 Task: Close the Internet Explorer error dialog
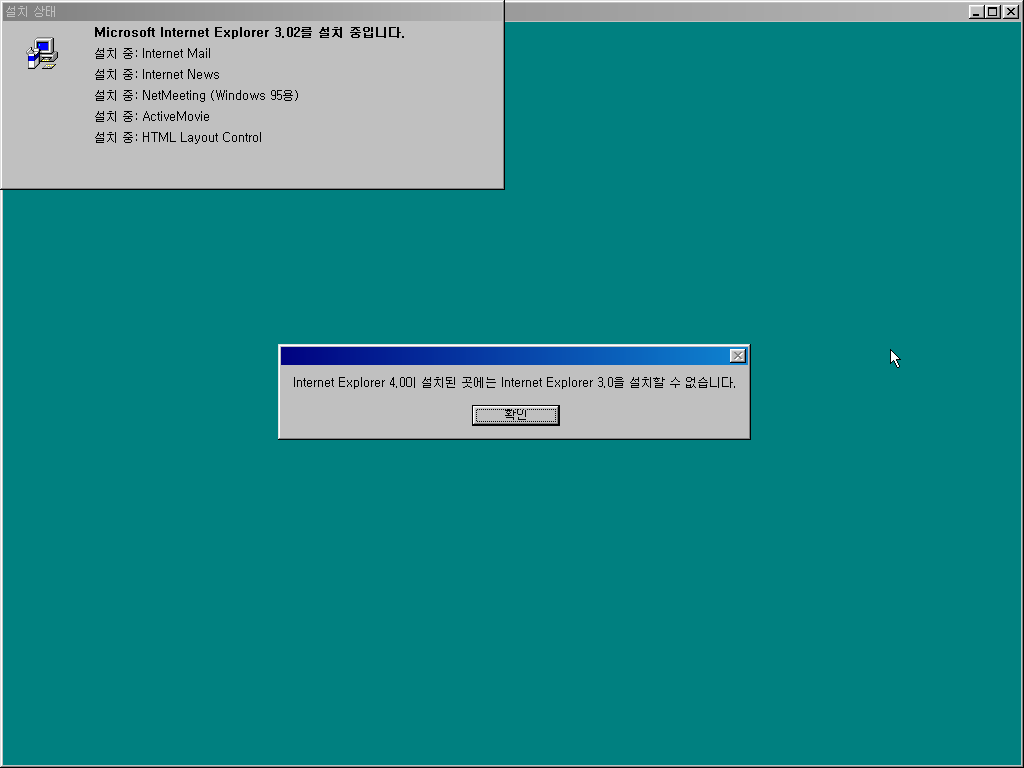[x=737, y=356]
